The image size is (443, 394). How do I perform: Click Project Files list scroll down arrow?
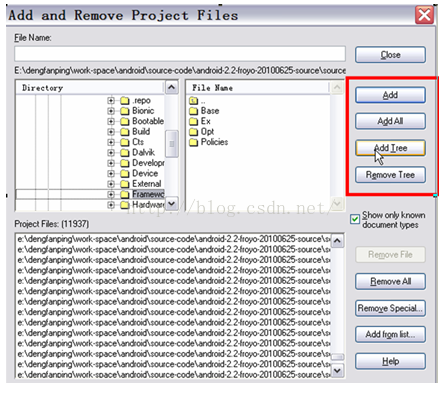[337, 370]
